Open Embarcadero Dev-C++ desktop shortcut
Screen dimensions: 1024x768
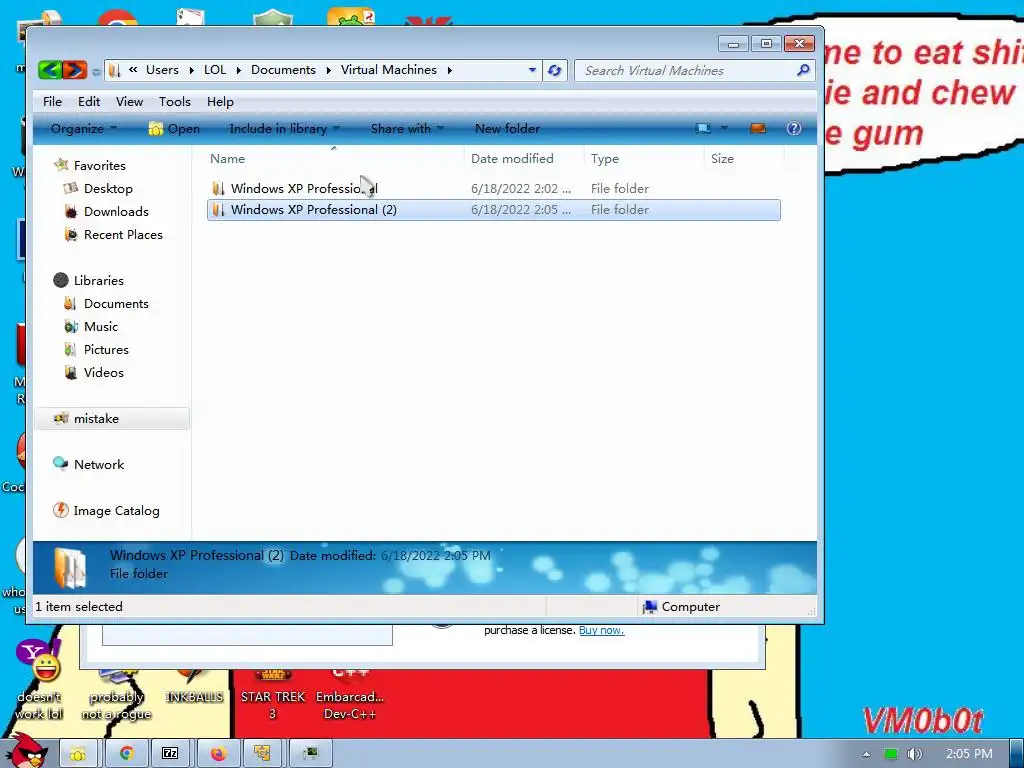click(350, 697)
